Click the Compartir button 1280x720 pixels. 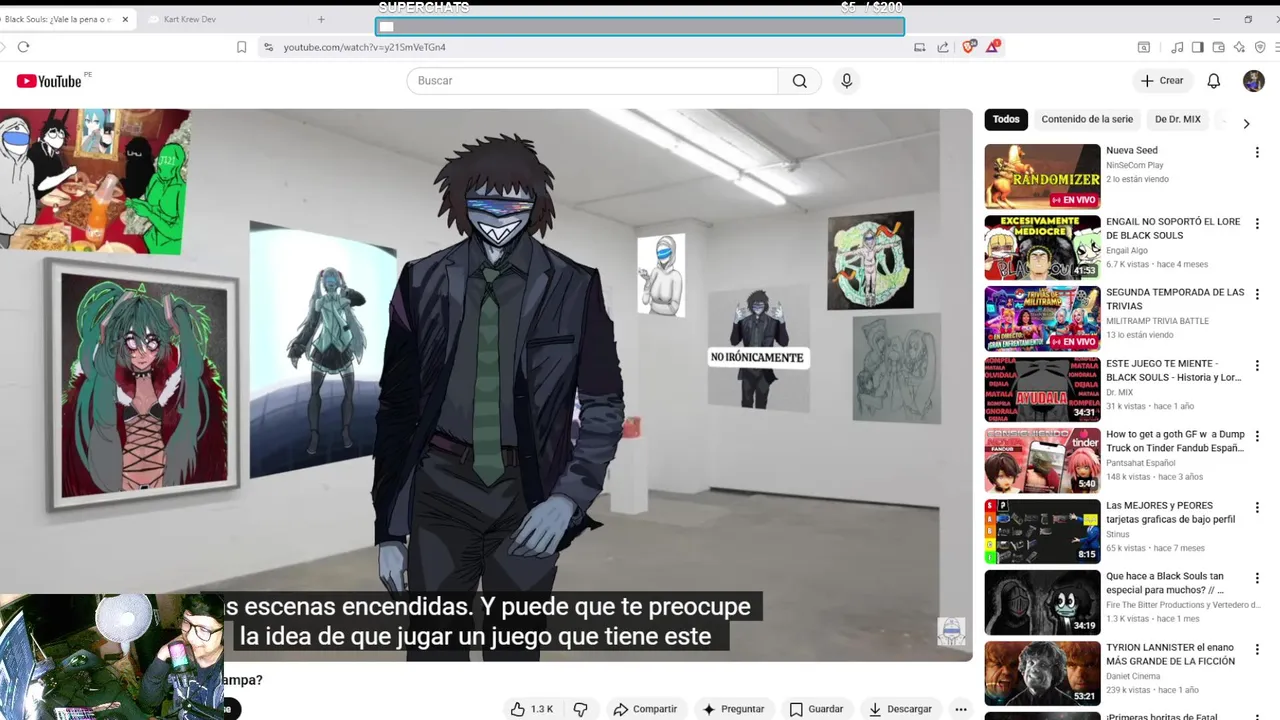coord(645,709)
